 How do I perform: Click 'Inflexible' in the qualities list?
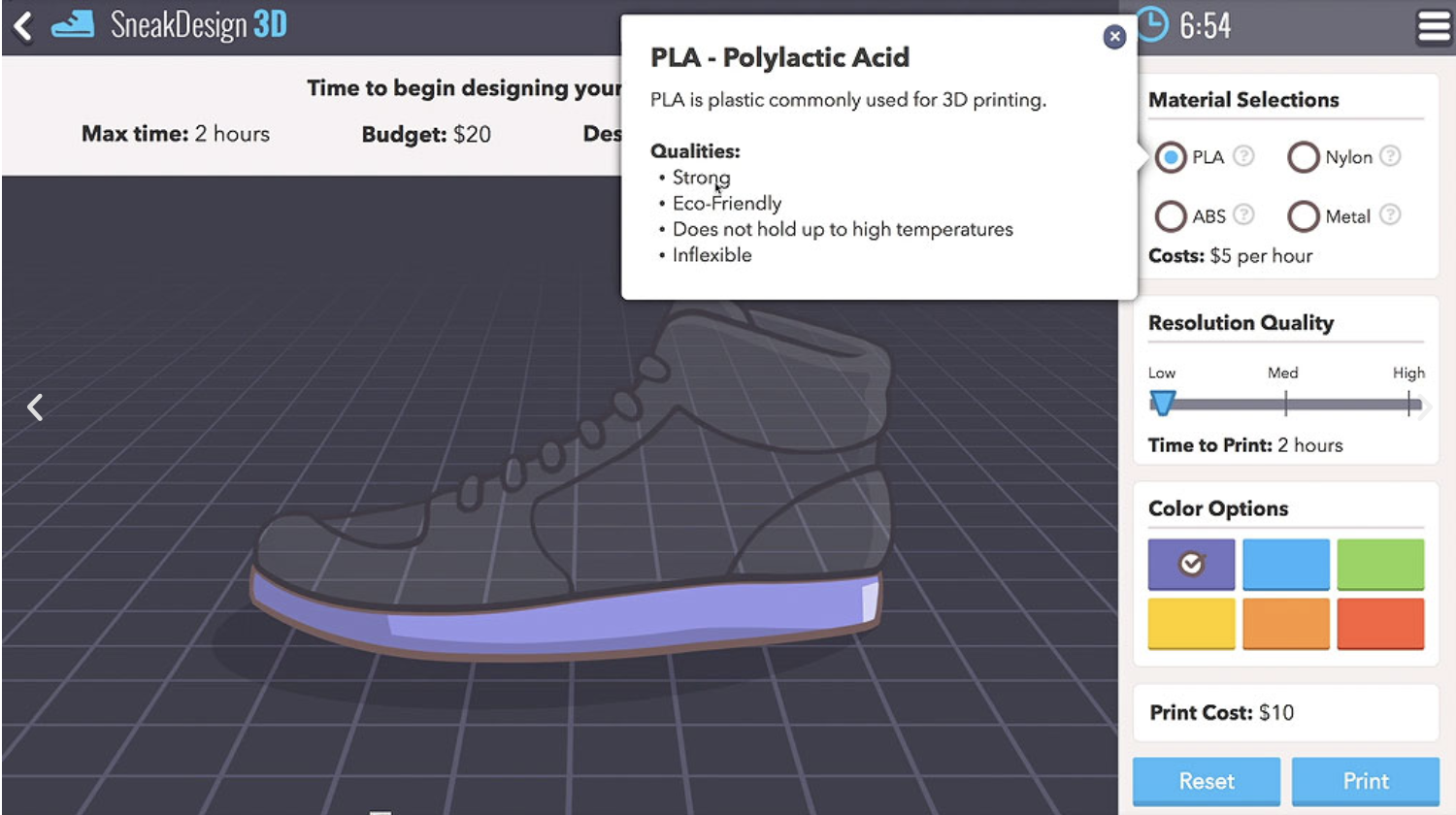click(711, 255)
